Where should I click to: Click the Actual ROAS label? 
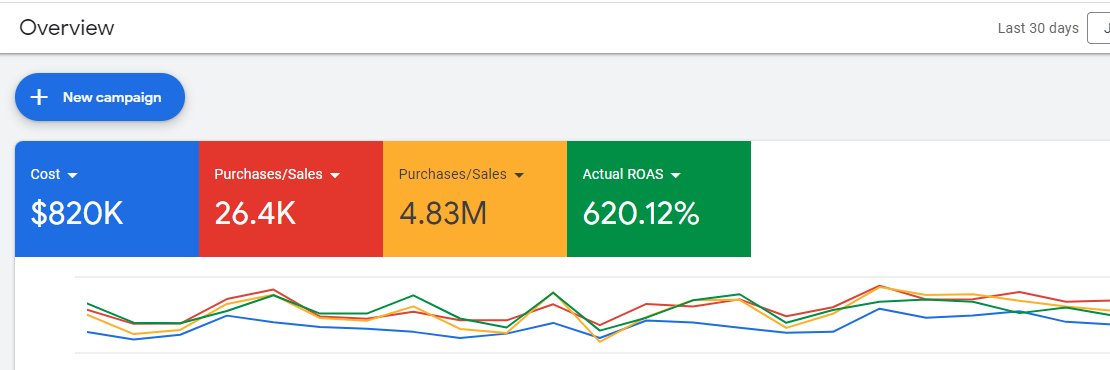(623, 174)
